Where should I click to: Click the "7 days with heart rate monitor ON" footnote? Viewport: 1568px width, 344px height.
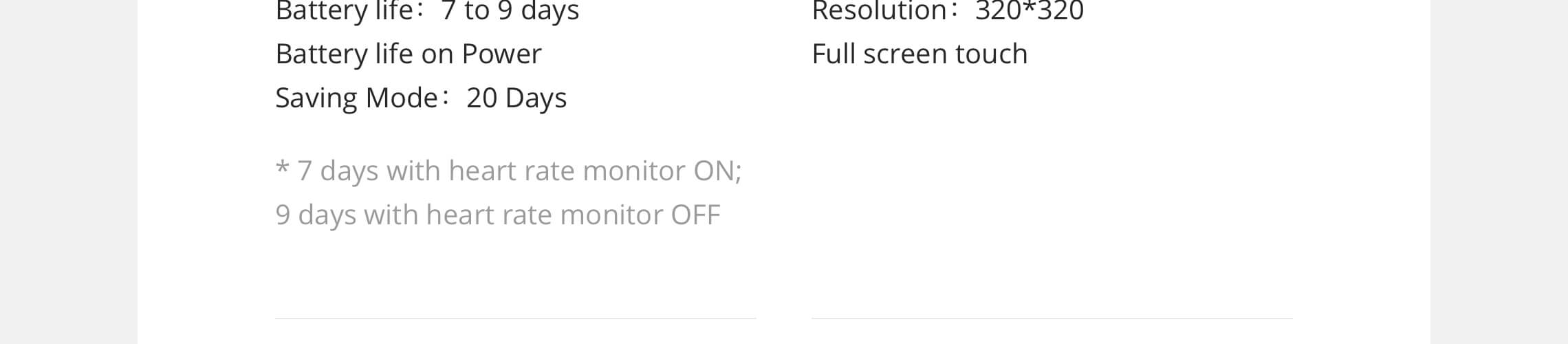(x=519, y=171)
